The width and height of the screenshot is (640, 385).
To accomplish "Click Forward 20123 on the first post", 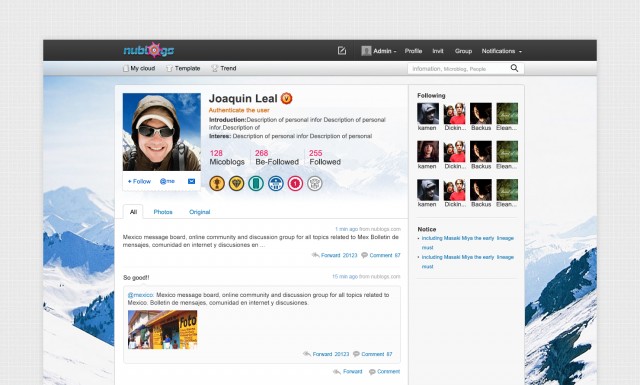I will tap(335, 255).
